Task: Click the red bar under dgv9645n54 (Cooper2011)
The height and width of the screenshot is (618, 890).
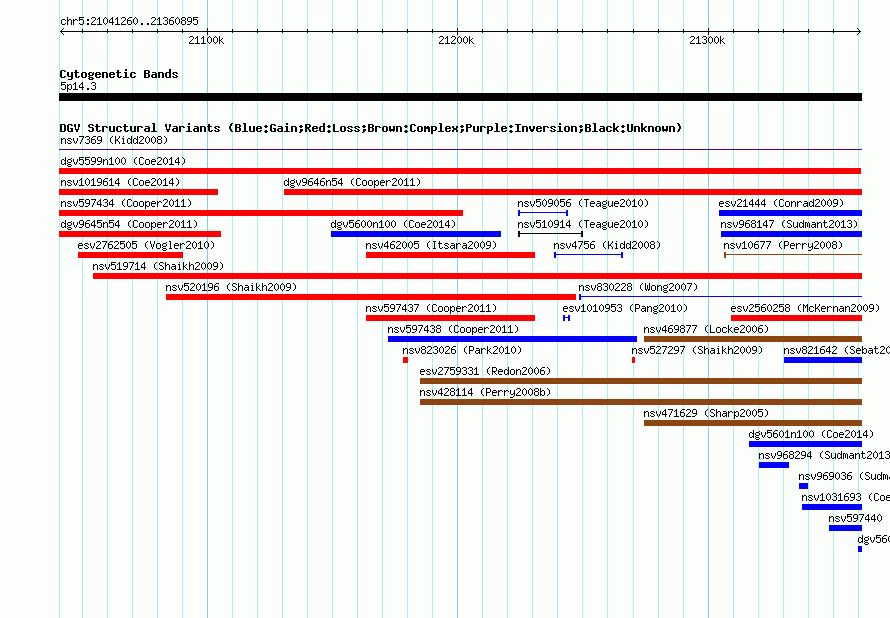Action: pos(140,234)
